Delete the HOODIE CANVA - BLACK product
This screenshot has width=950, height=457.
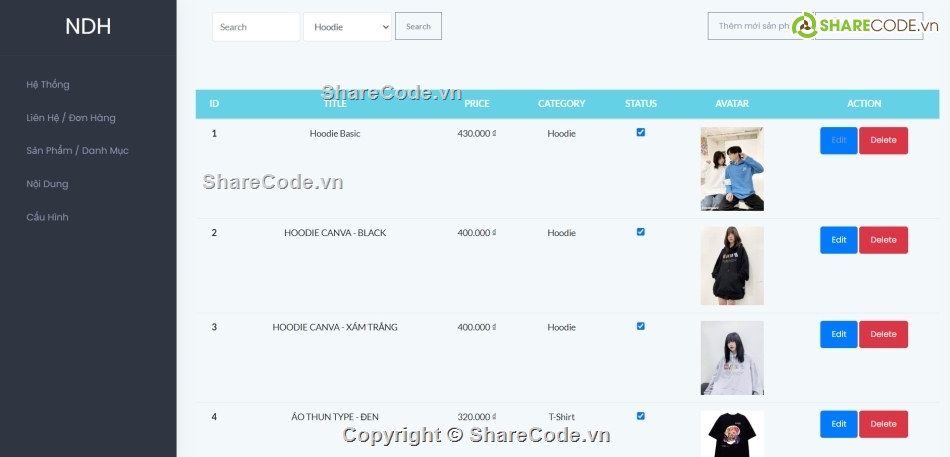(883, 240)
